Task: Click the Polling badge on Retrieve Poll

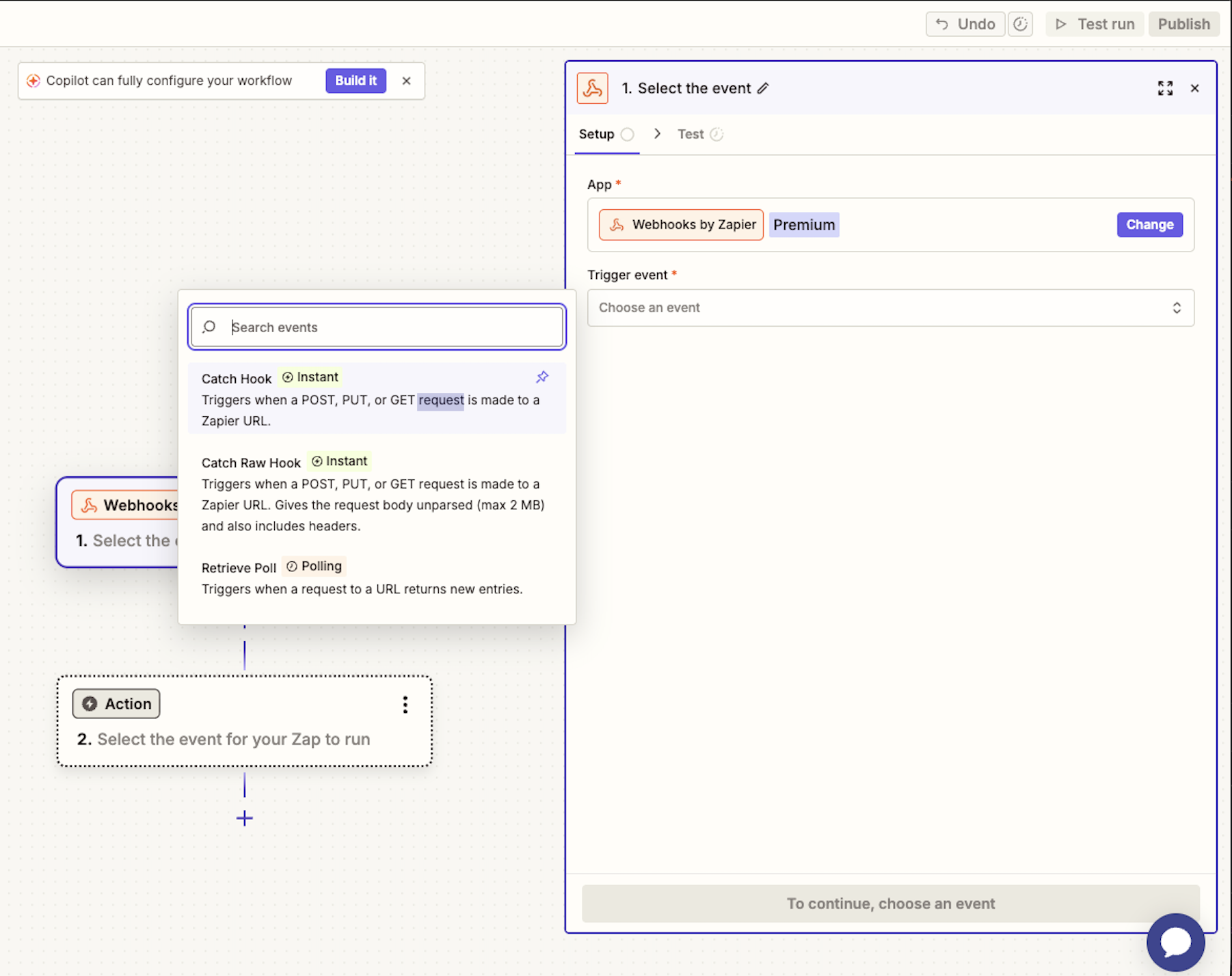Action: tap(314, 566)
